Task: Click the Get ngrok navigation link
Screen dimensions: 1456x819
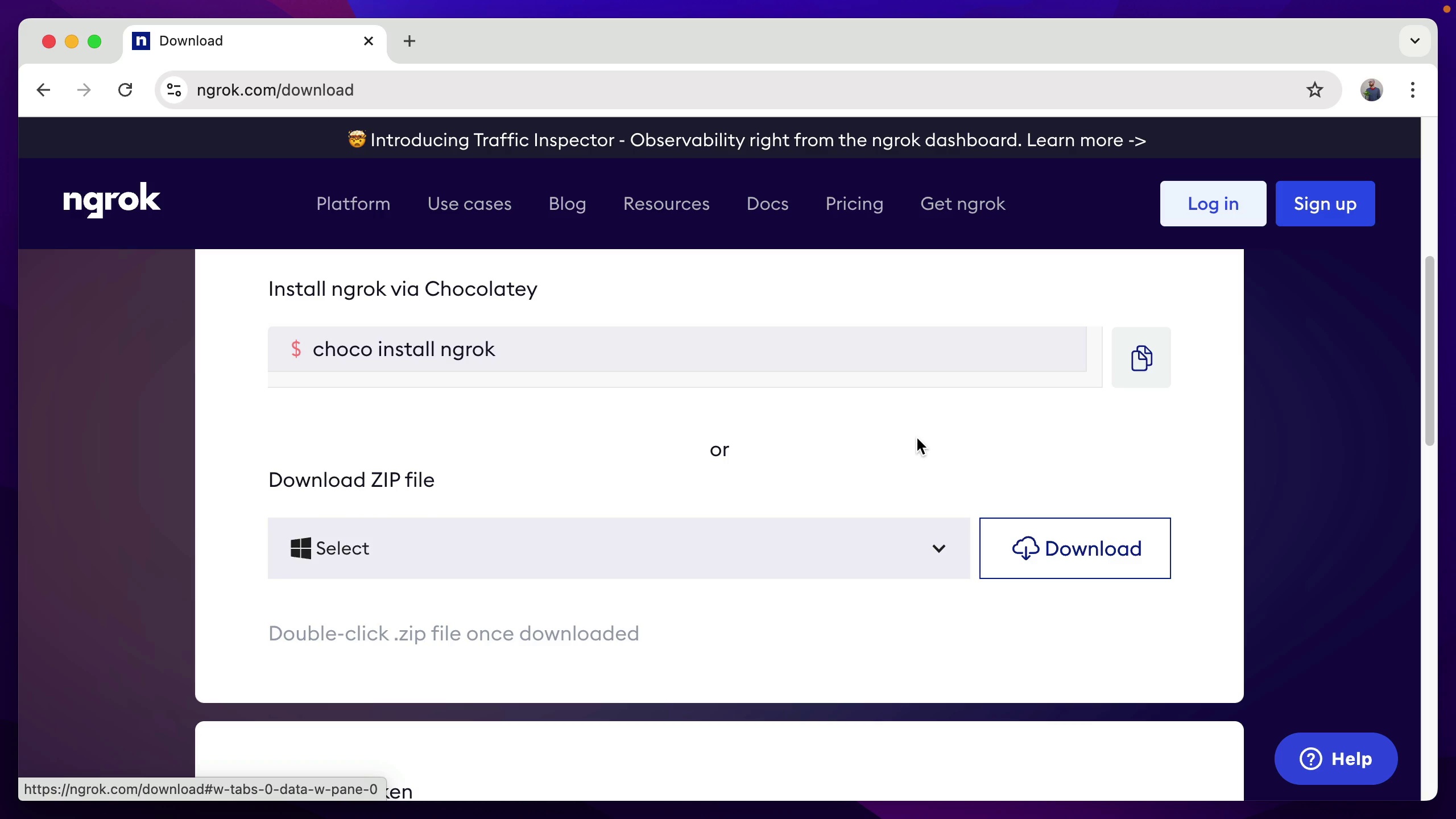Action: pos(963,203)
